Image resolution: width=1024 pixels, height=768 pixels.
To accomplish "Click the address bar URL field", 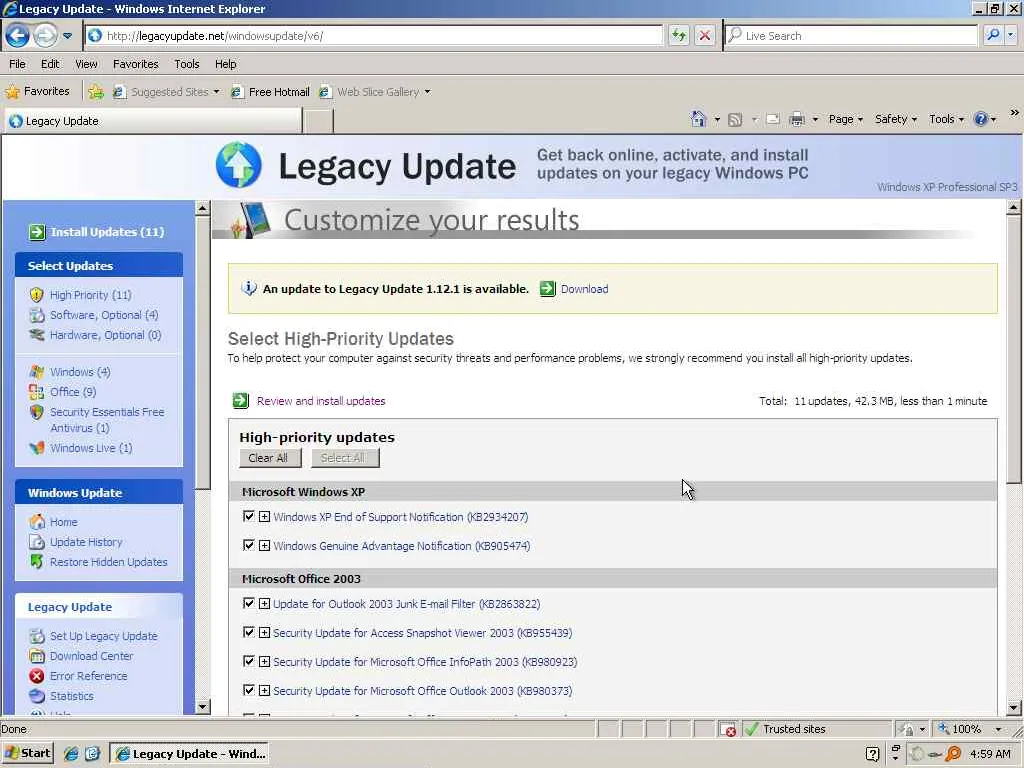I will tap(374, 35).
